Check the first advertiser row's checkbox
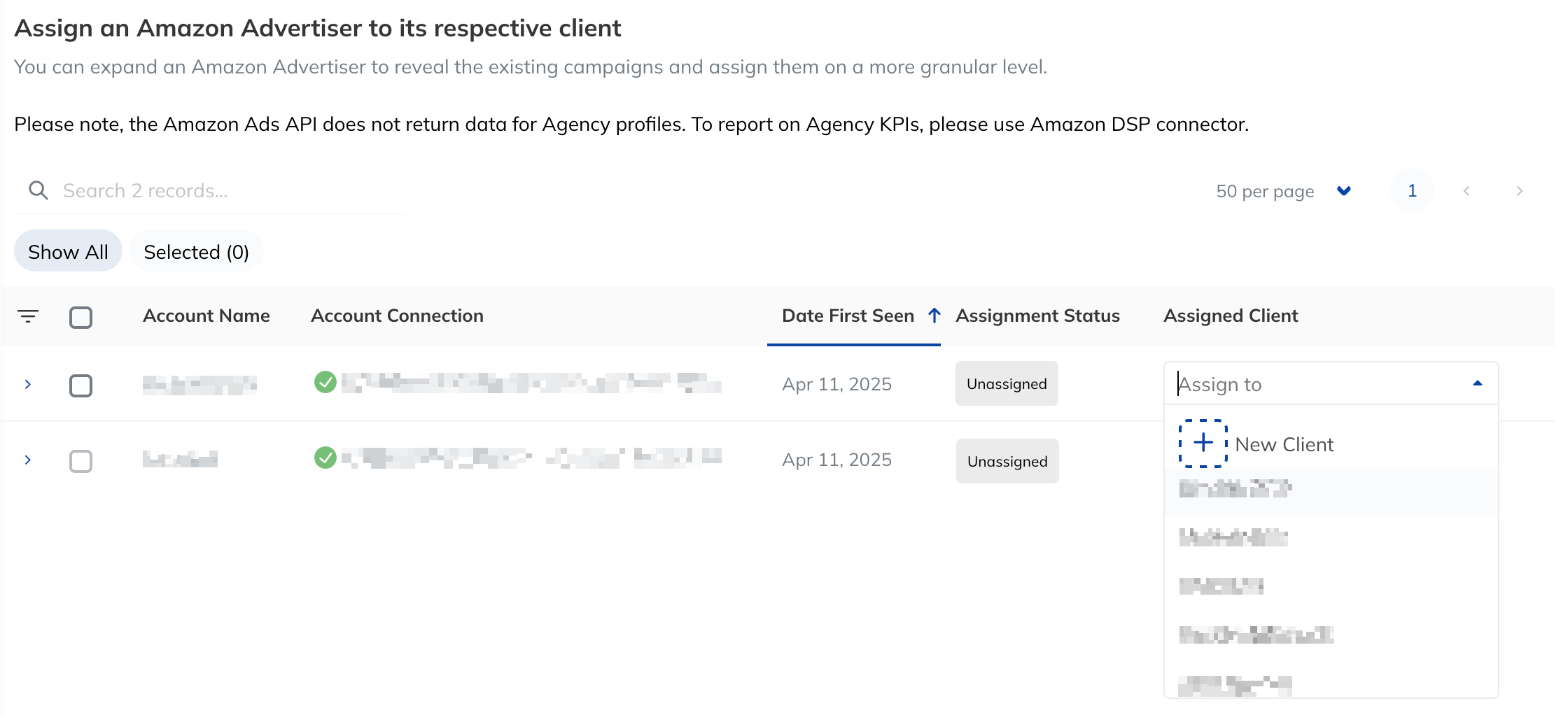The width and height of the screenshot is (1568, 715). coord(81,385)
